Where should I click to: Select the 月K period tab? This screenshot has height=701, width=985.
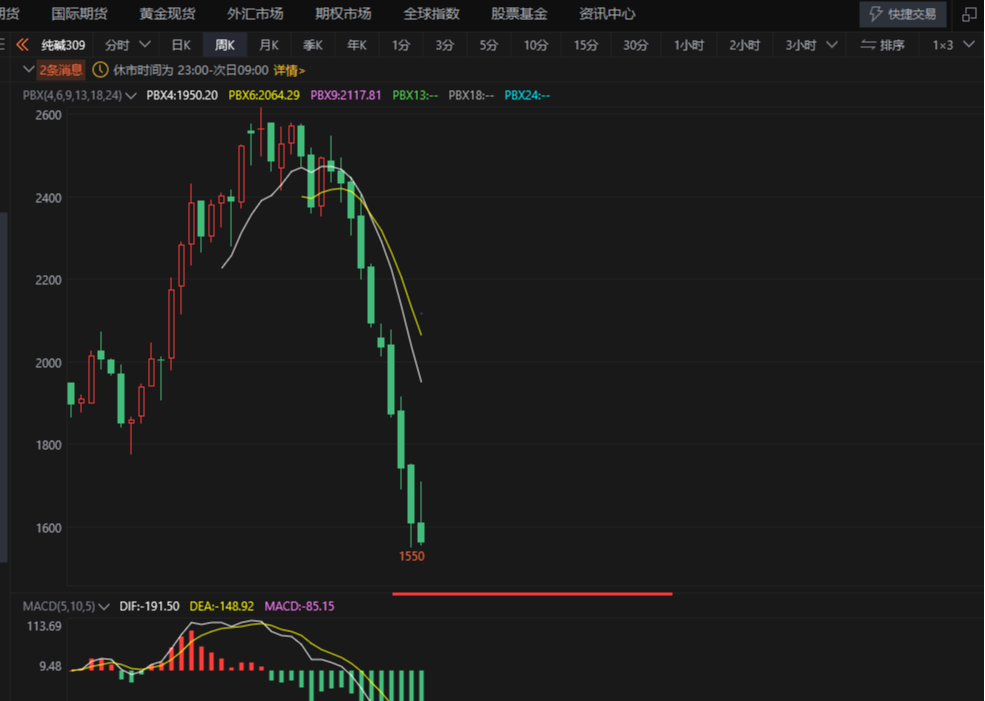coord(269,45)
